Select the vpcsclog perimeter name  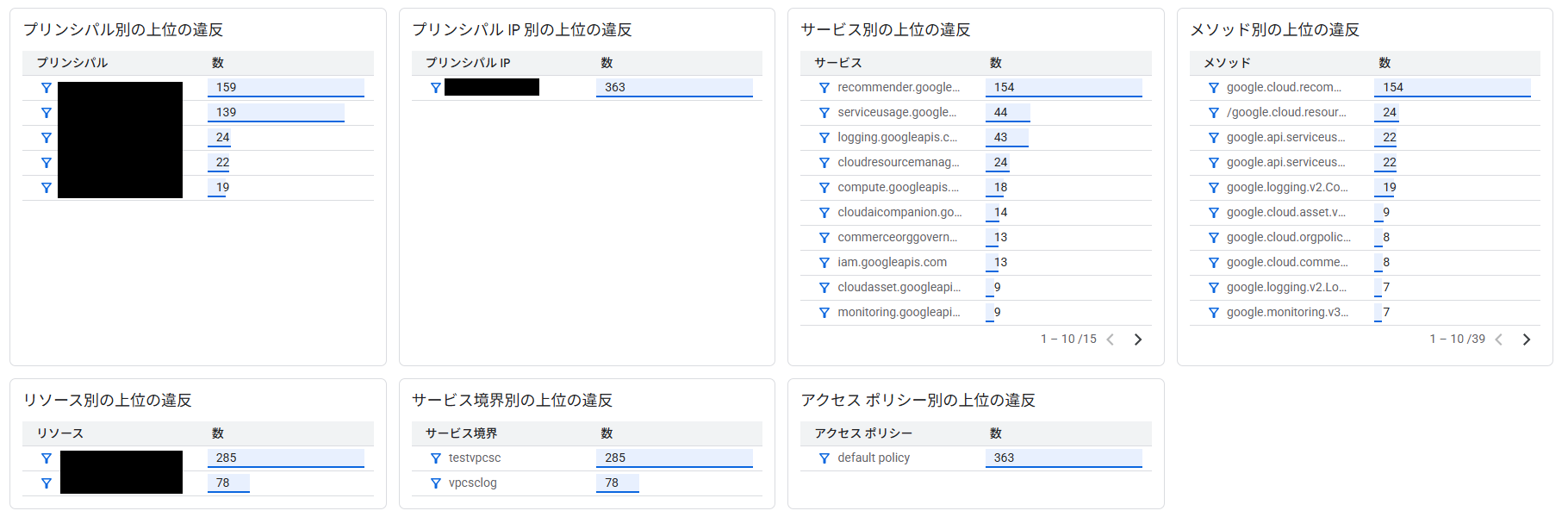coord(473,483)
